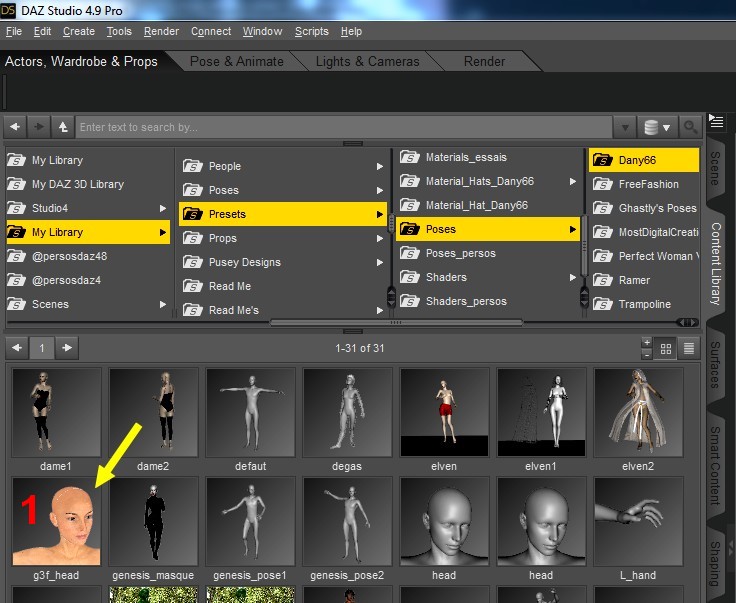Select the @persosdaz48 folder

click(x=88, y=256)
